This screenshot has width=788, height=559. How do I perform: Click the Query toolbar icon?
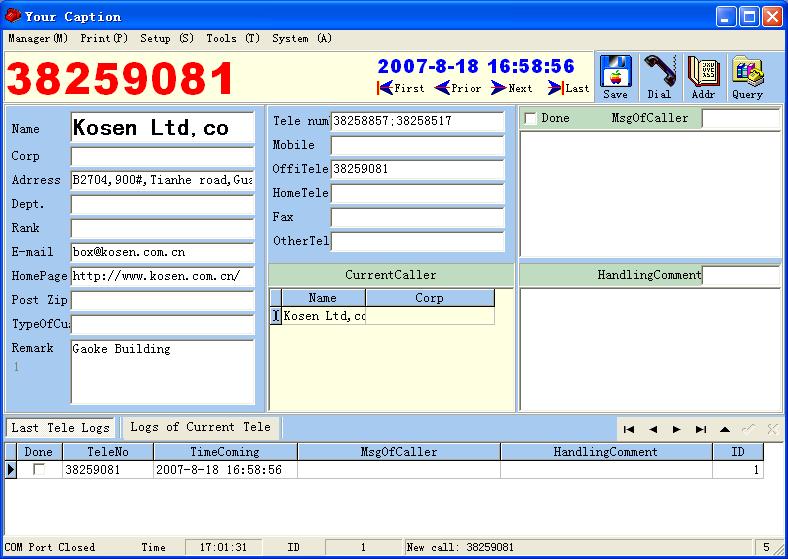coord(746,77)
